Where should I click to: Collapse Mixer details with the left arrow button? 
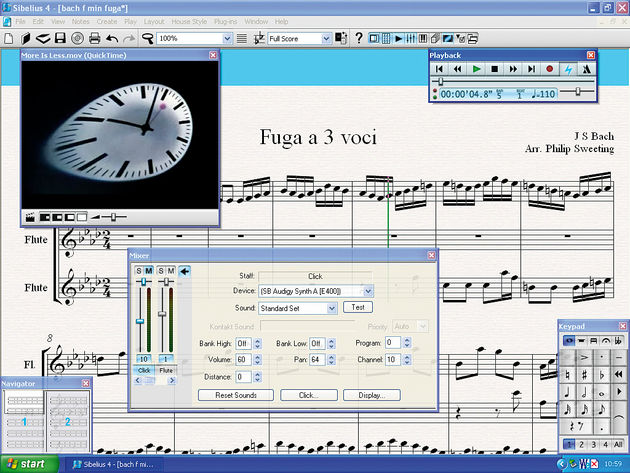click(x=184, y=272)
